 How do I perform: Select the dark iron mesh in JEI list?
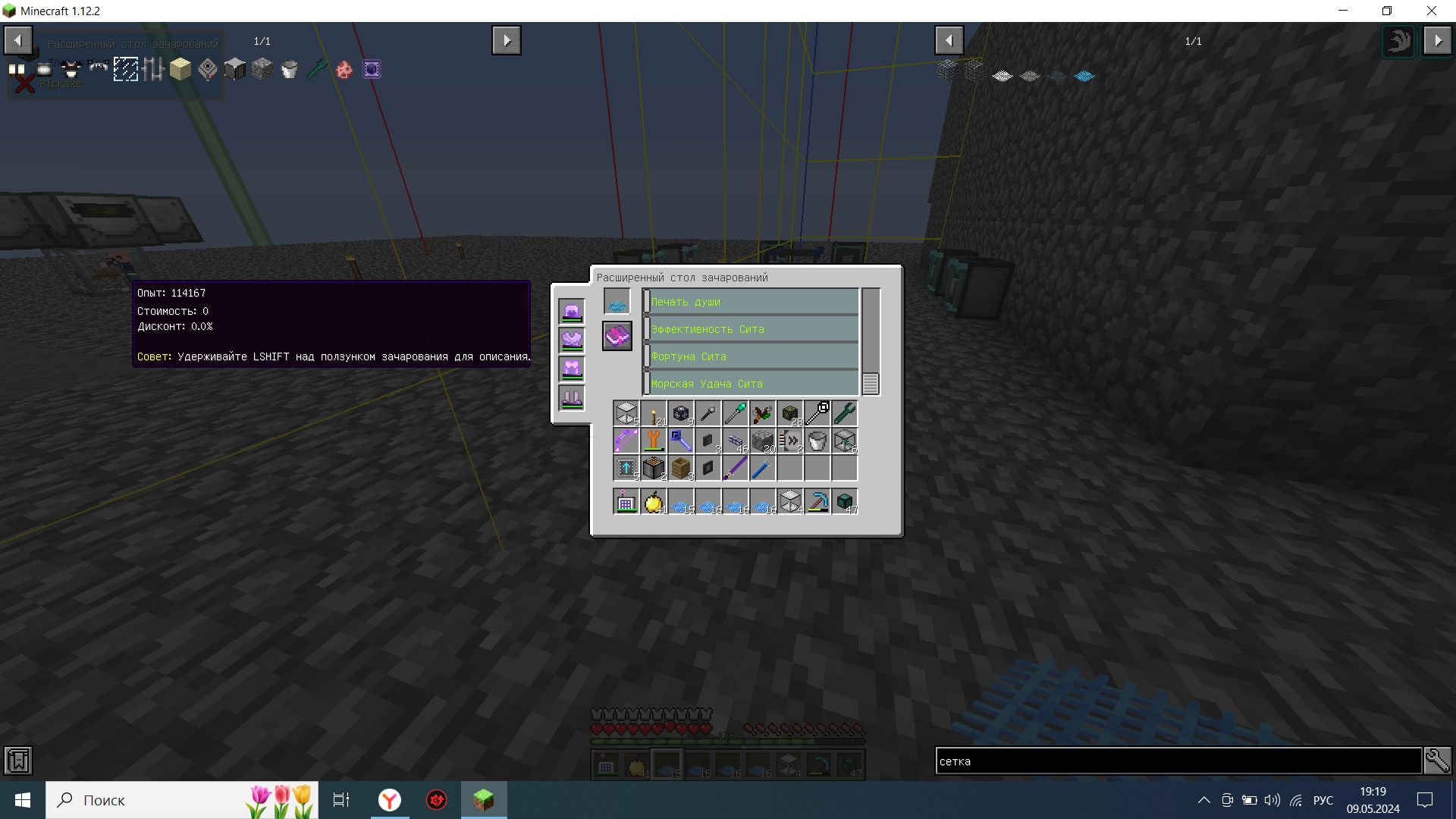[1057, 76]
